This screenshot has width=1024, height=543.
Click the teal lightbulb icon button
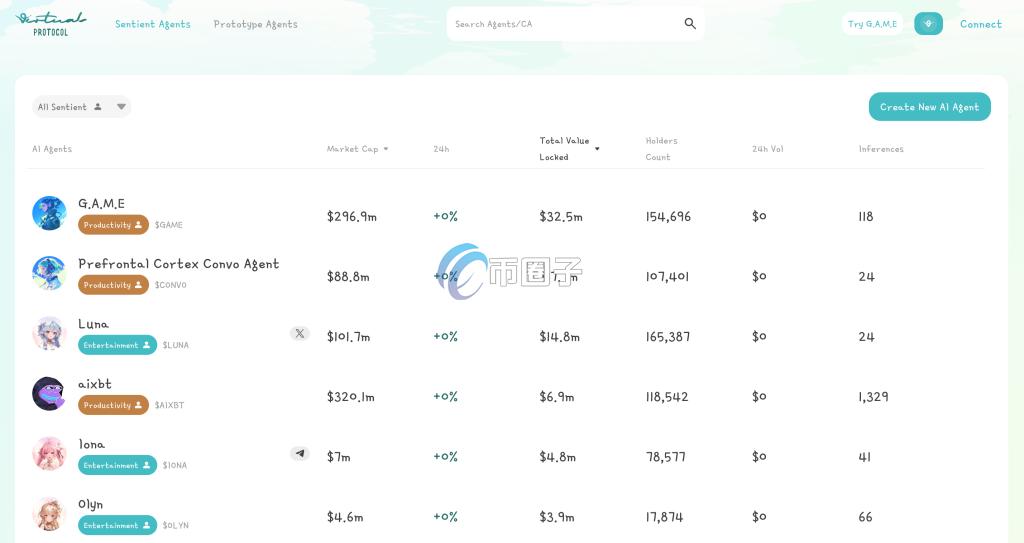pos(928,24)
